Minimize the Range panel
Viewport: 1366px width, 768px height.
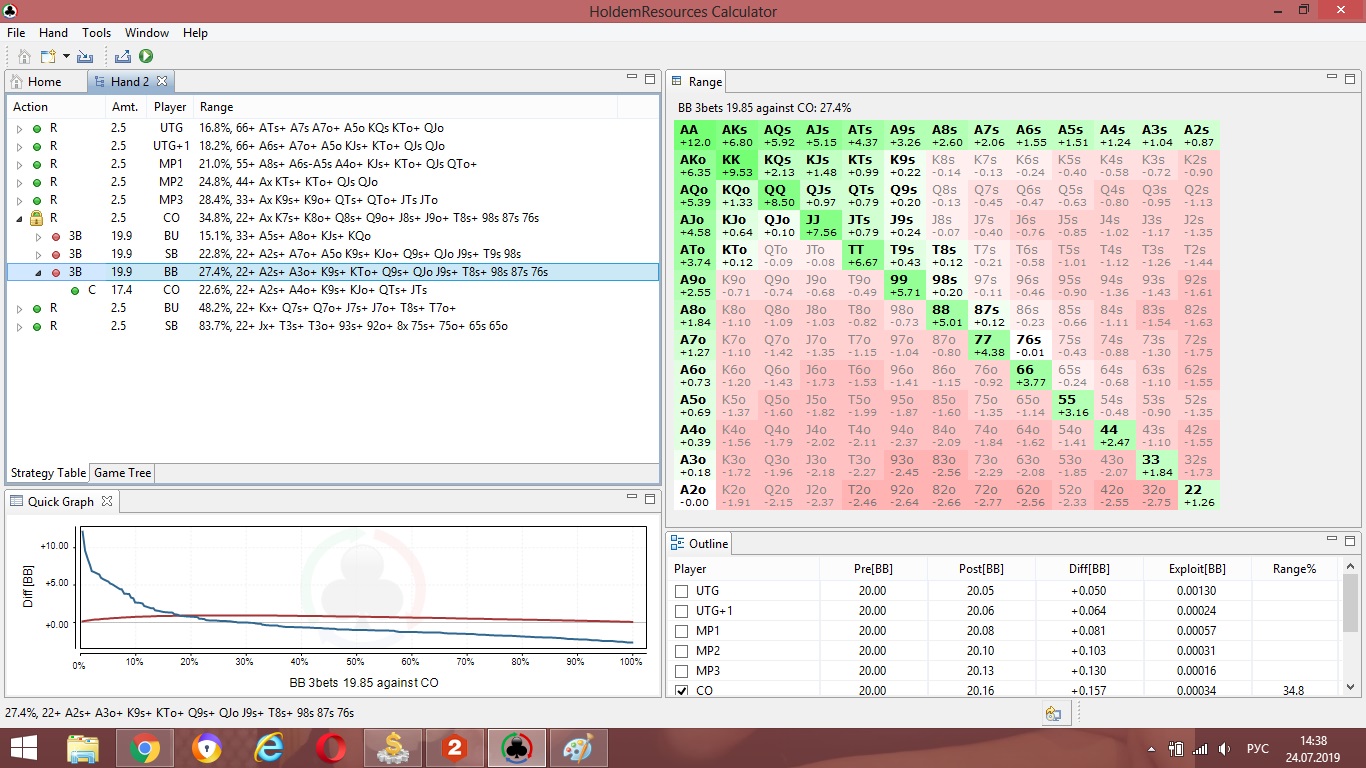click(x=1332, y=77)
